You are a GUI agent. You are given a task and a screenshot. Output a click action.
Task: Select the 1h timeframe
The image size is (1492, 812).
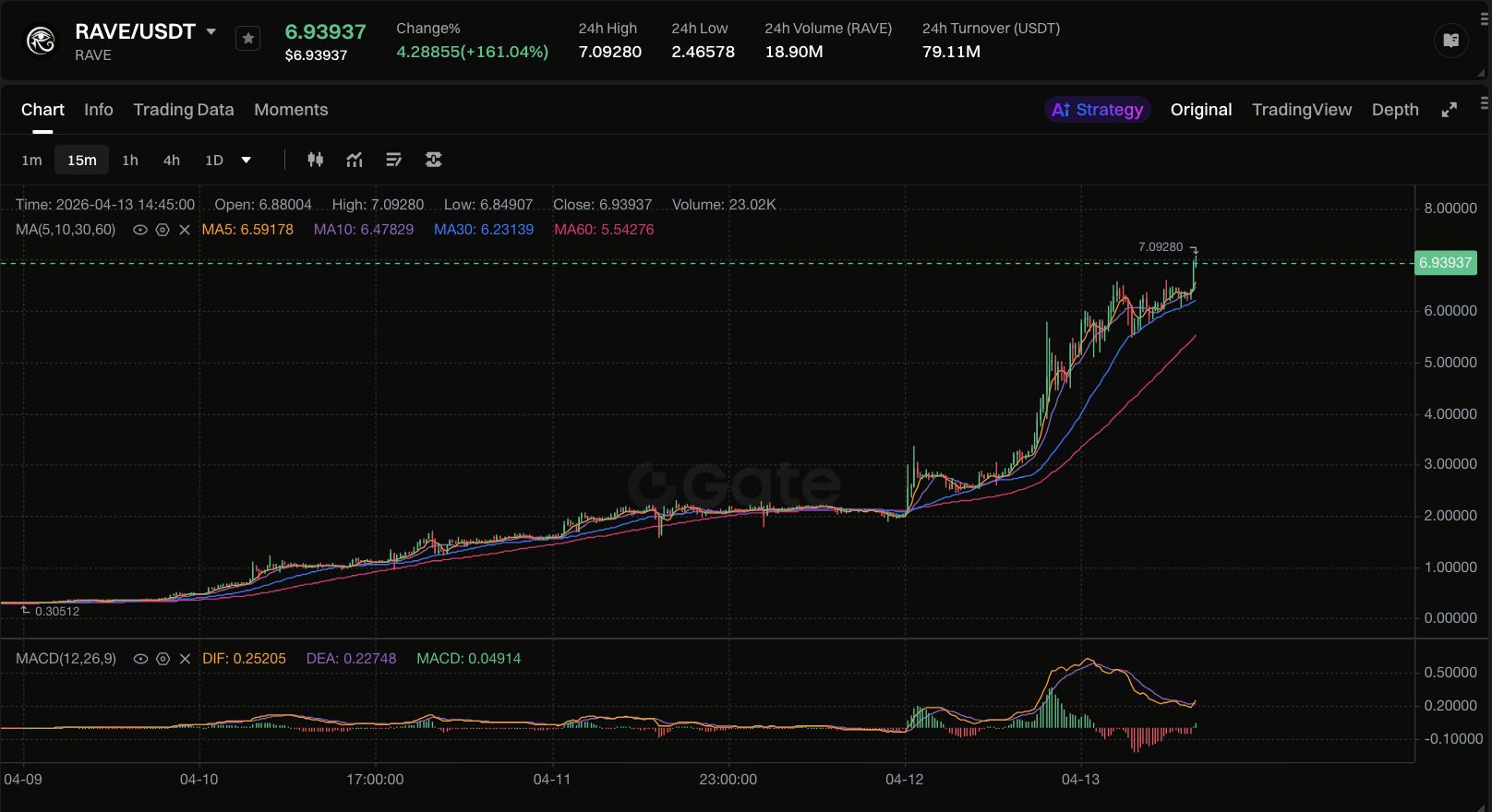(x=130, y=161)
